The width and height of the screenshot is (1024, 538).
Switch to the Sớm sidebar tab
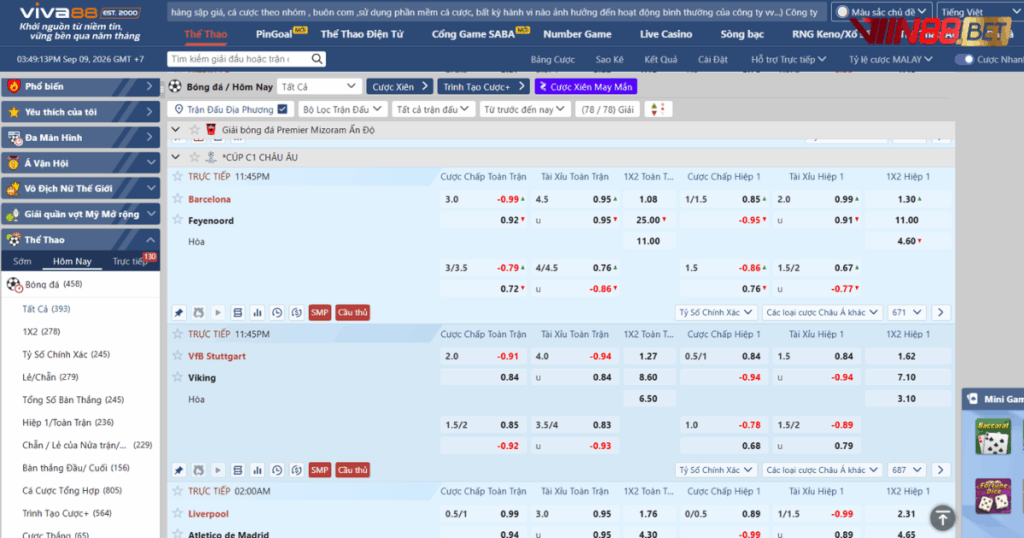22,261
